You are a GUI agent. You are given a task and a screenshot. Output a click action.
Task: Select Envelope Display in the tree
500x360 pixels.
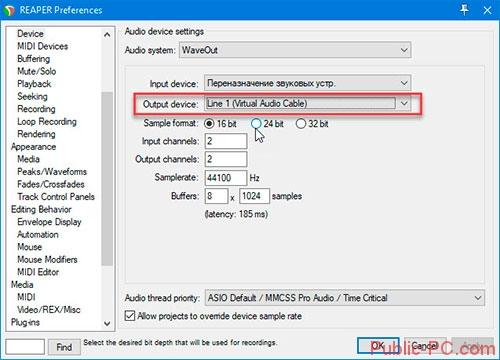click(x=49, y=222)
